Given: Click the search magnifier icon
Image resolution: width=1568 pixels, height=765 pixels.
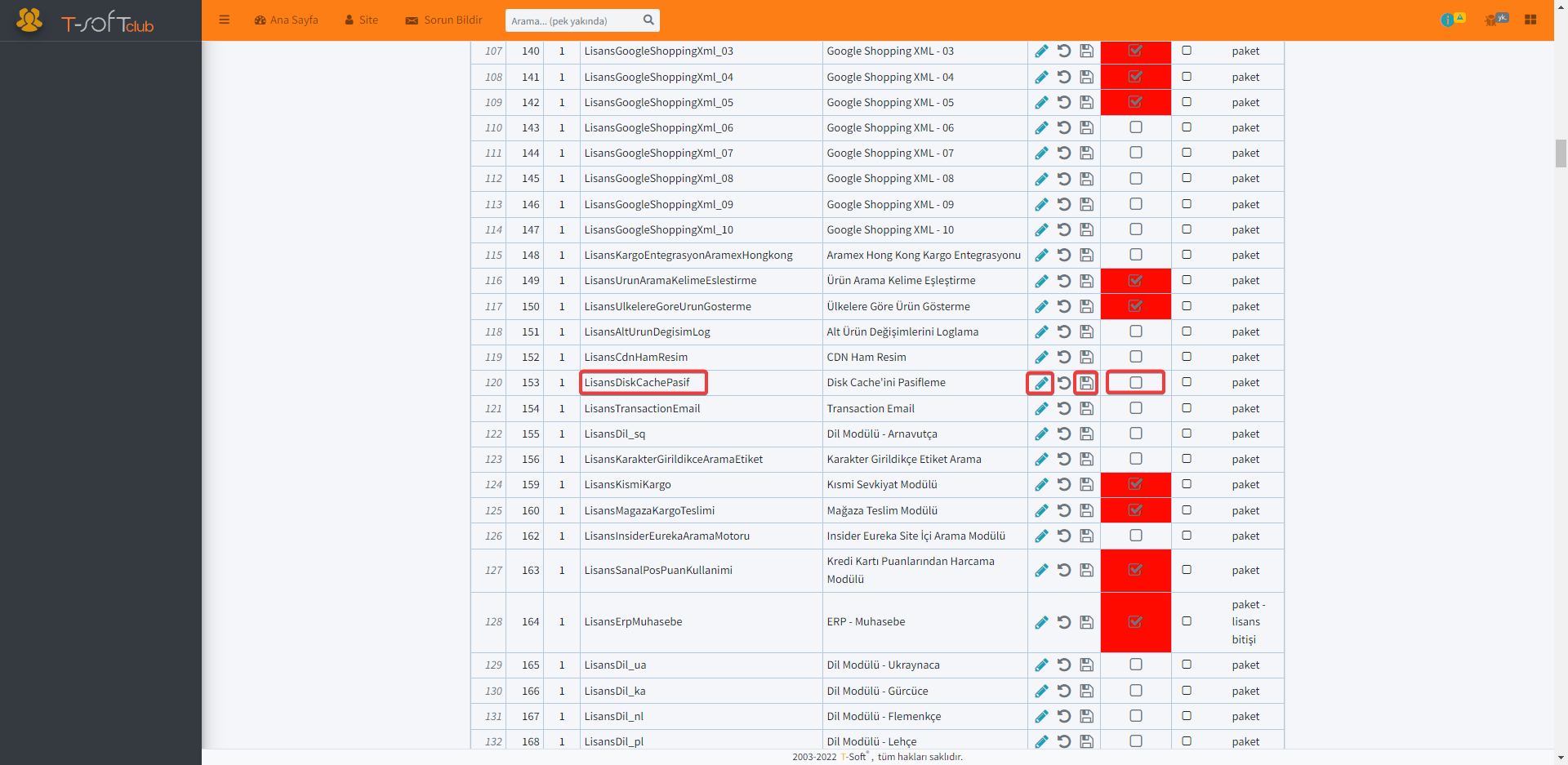Looking at the screenshot, I should coord(648,20).
